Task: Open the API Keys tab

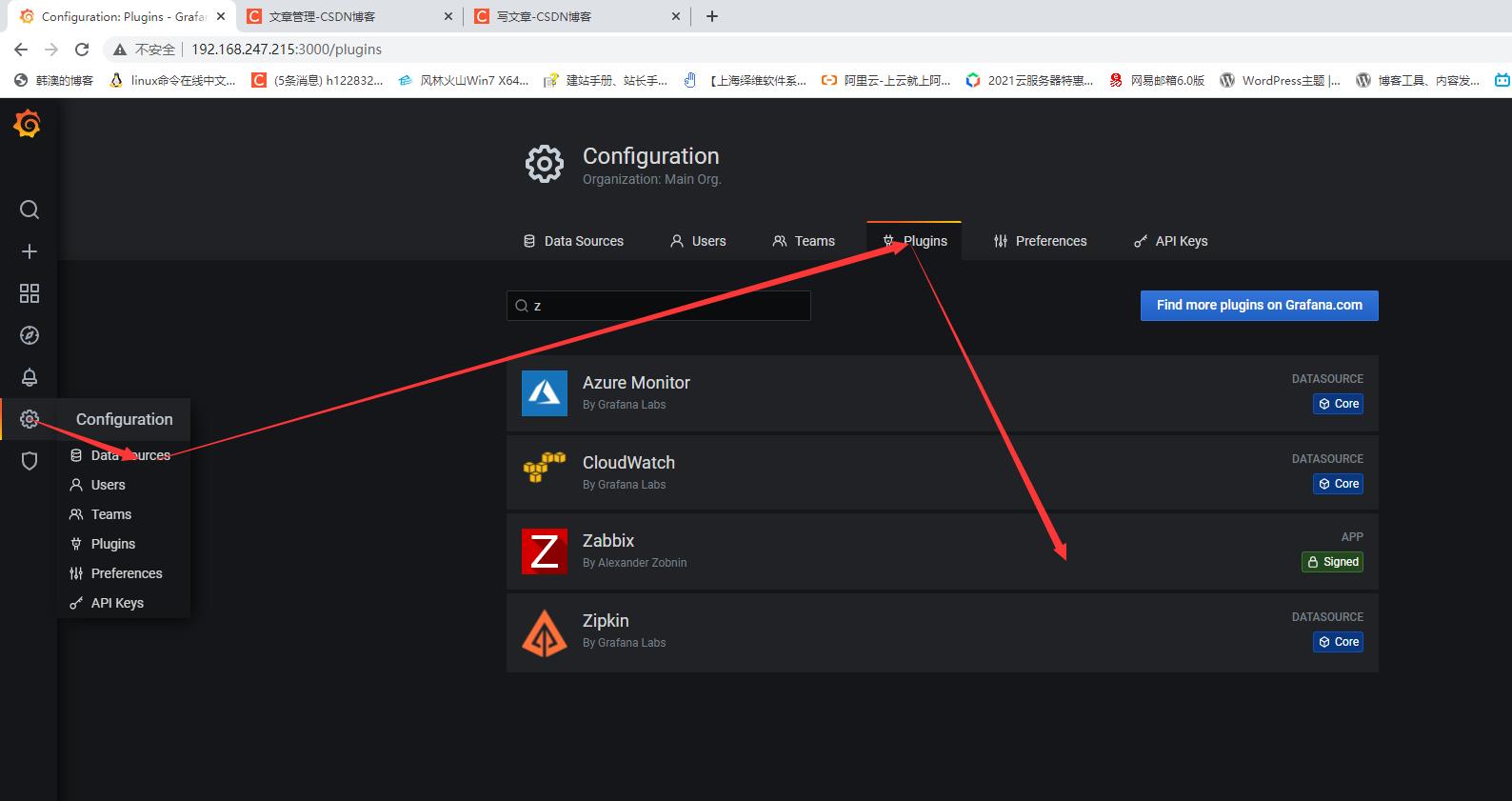Action: point(1170,241)
